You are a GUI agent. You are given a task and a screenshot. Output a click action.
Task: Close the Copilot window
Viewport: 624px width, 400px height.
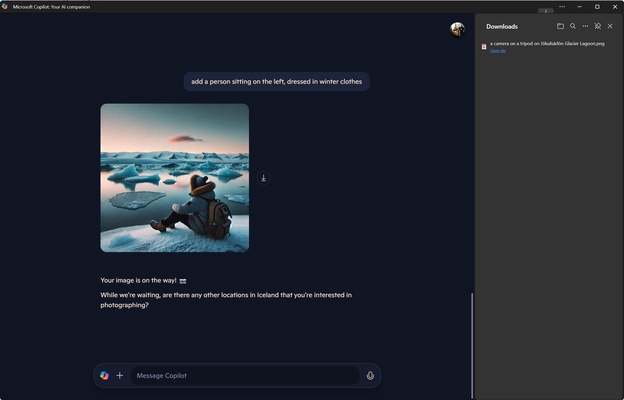(614, 7)
